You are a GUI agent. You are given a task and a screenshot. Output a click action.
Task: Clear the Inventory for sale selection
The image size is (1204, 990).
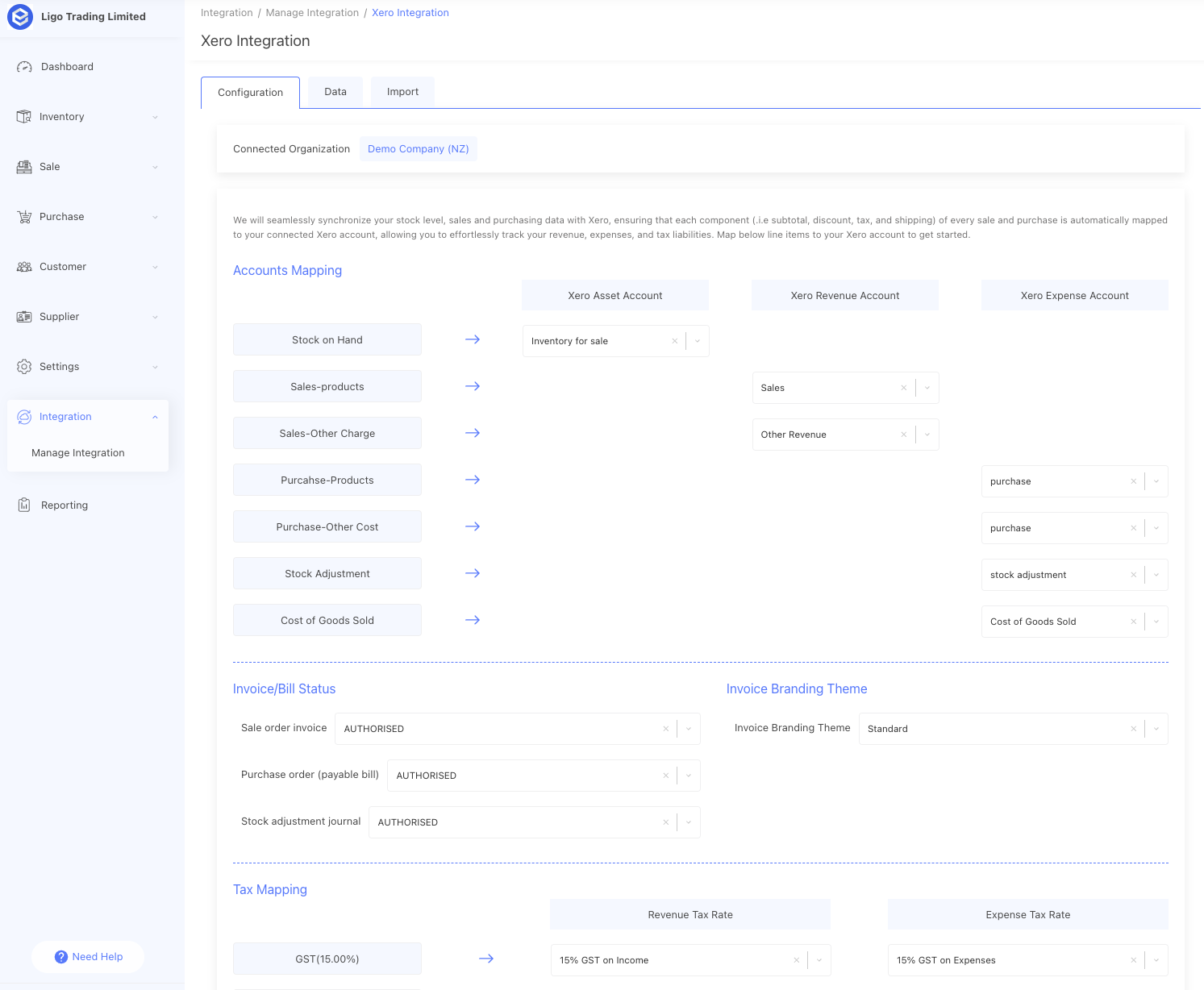674,341
